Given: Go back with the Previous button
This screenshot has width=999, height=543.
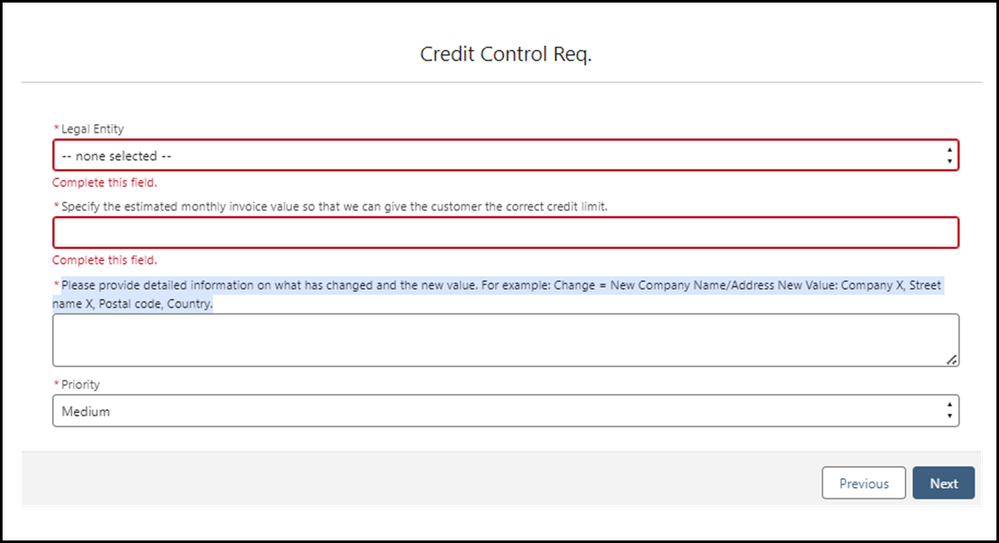Looking at the screenshot, I should pos(863,483).
